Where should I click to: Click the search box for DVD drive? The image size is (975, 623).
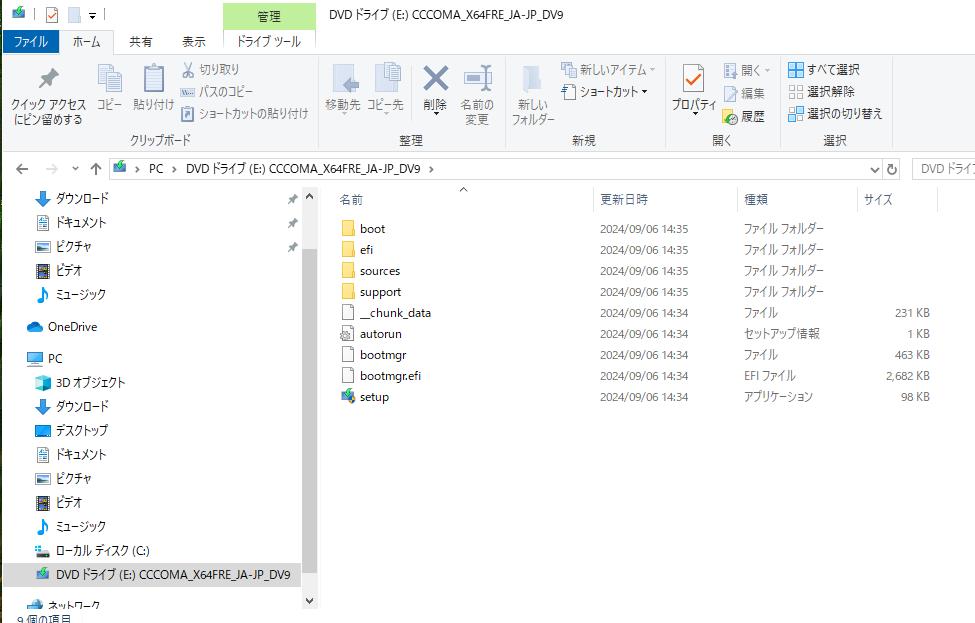[944, 169]
